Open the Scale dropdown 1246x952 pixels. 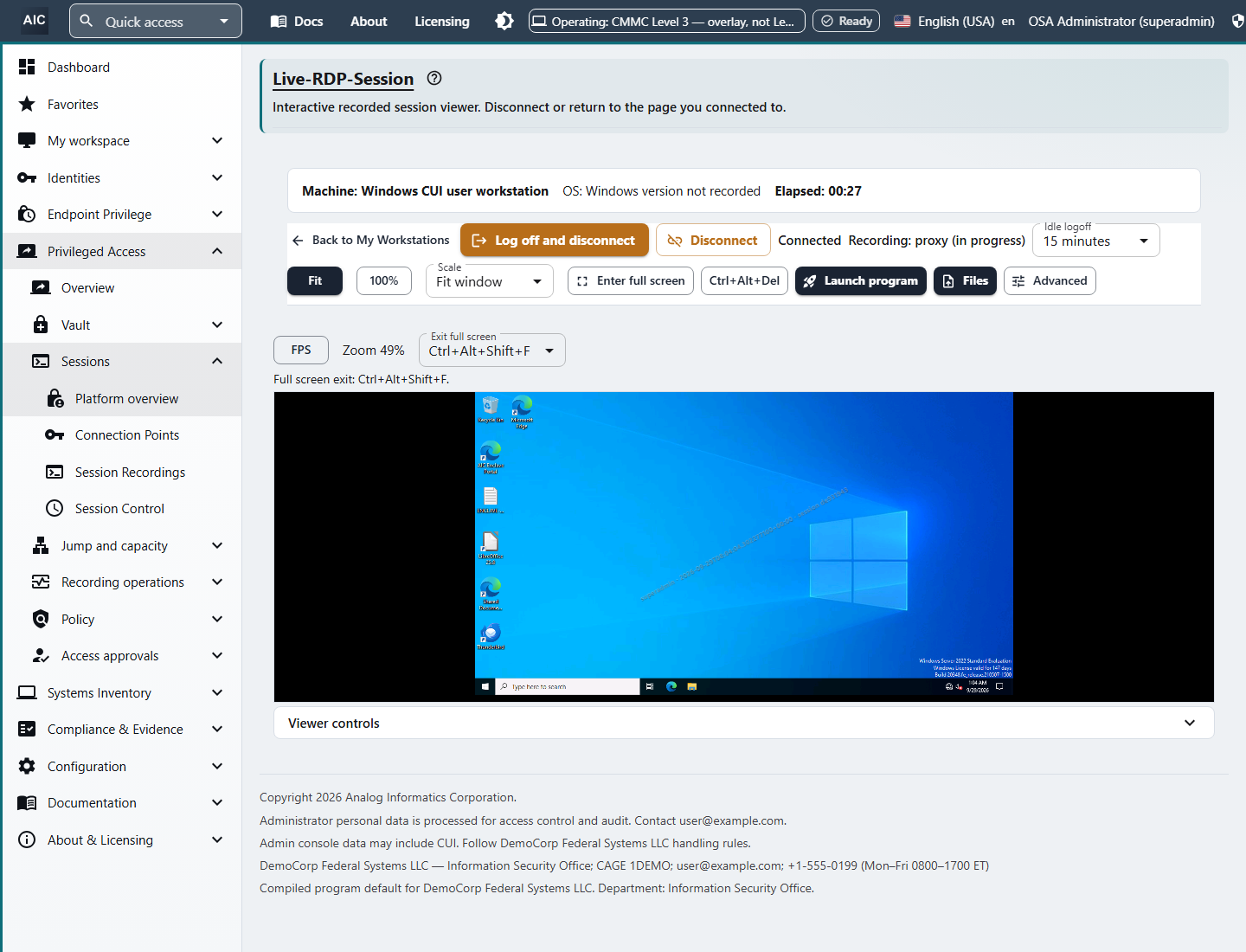(490, 281)
